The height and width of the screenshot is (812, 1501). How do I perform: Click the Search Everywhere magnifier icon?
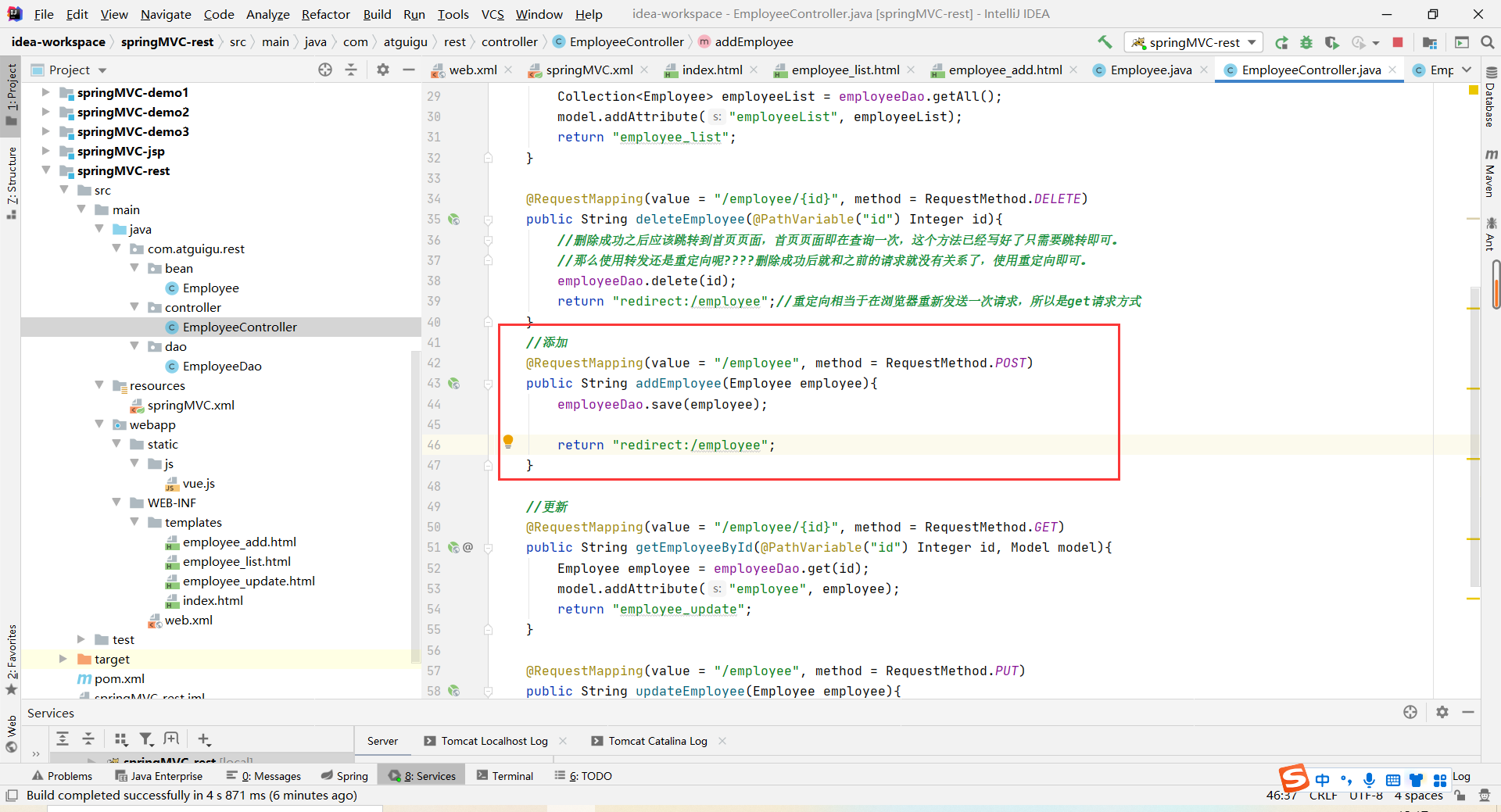1487,42
